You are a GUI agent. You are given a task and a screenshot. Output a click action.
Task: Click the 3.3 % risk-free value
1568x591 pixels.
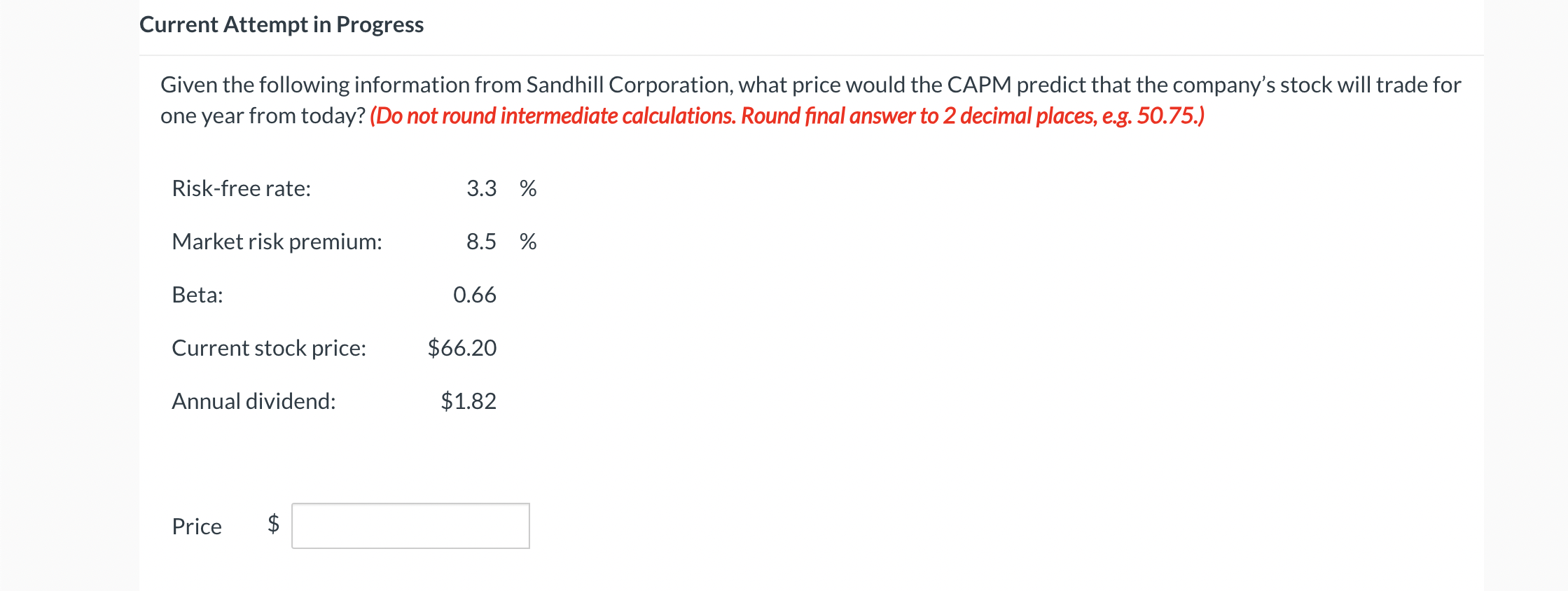[x=482, y=188]
